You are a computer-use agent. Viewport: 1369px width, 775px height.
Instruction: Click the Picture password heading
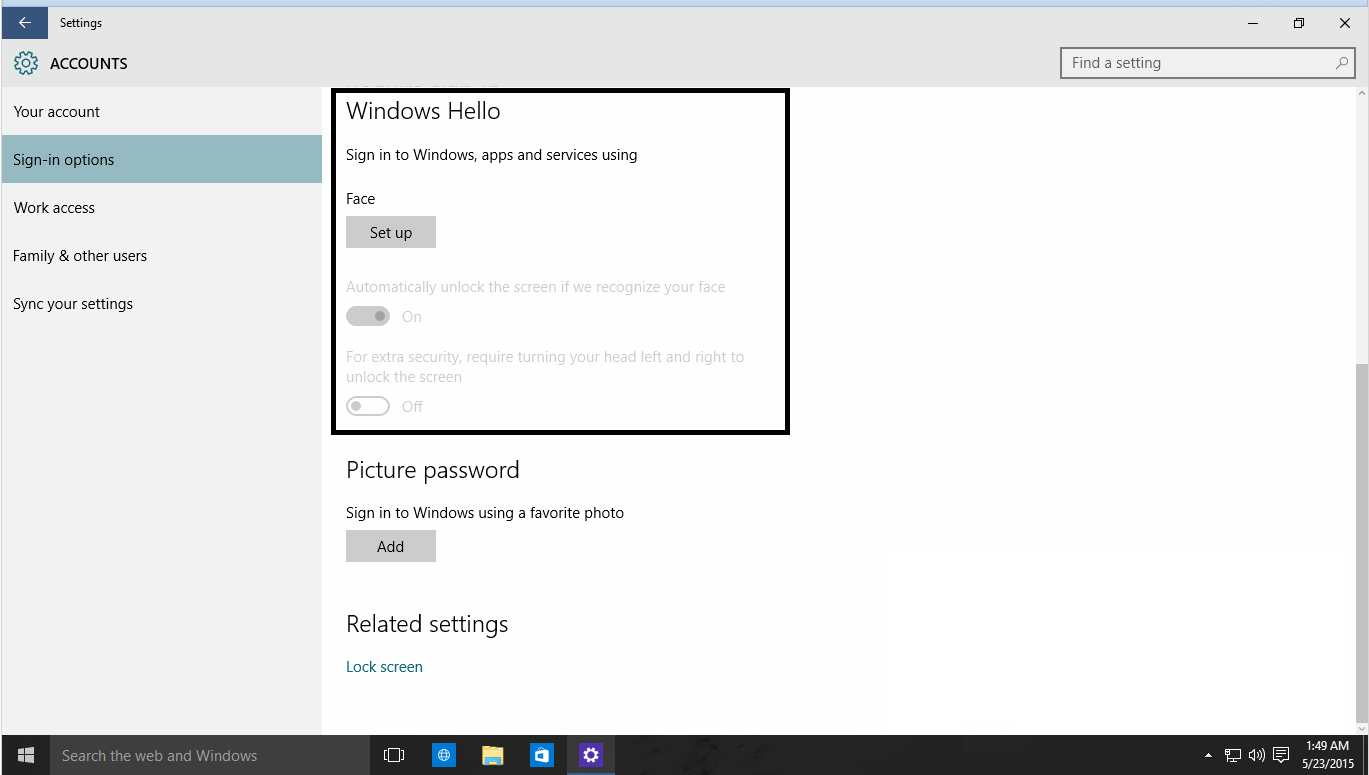click(433, 470)
